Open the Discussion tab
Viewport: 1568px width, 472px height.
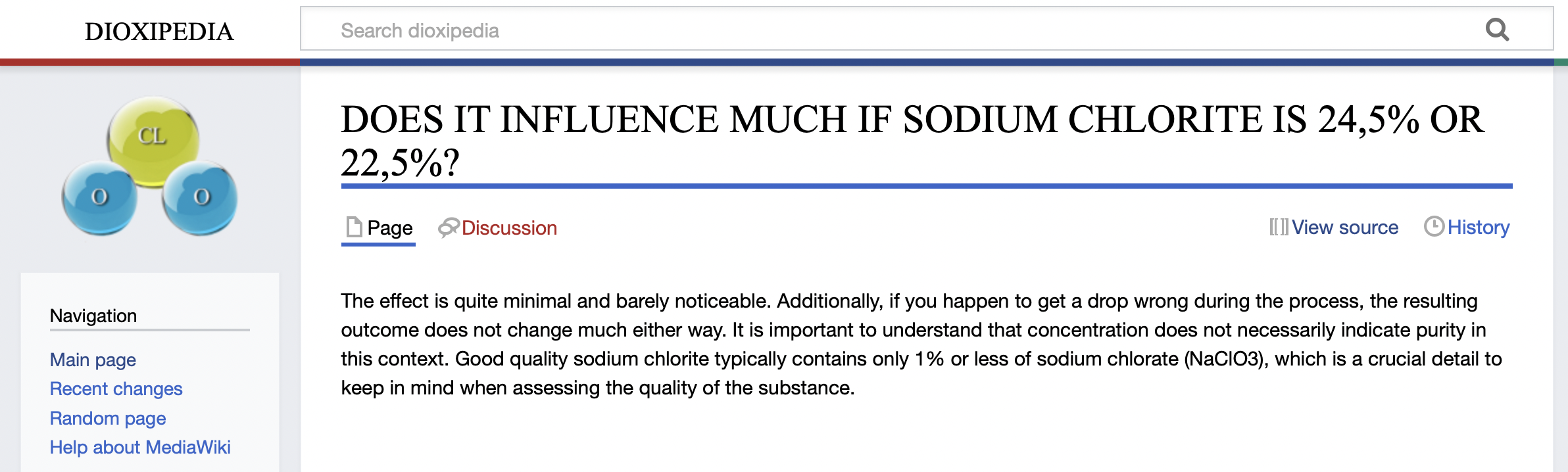pos(510,227)
